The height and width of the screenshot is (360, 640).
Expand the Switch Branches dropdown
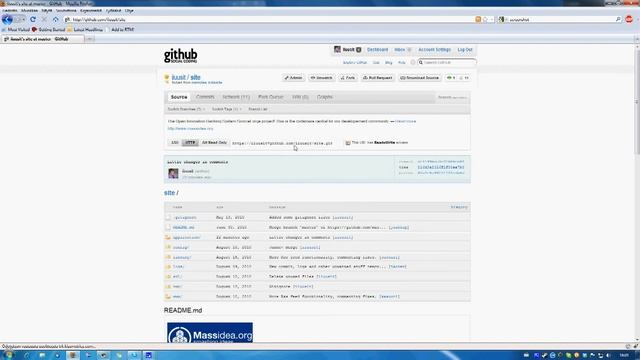[186, 109]
